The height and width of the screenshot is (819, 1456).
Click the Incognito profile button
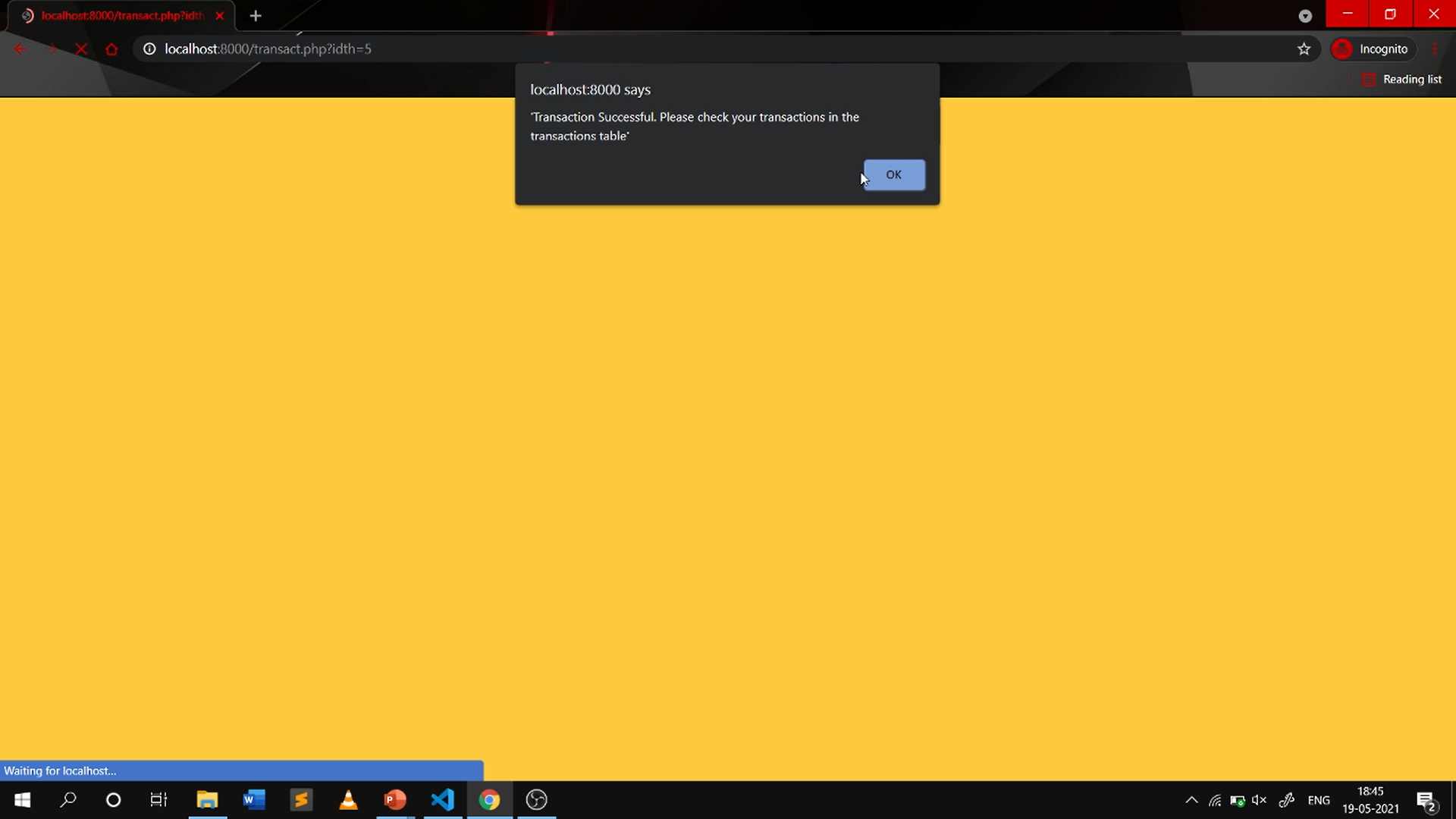point(1373,49)
